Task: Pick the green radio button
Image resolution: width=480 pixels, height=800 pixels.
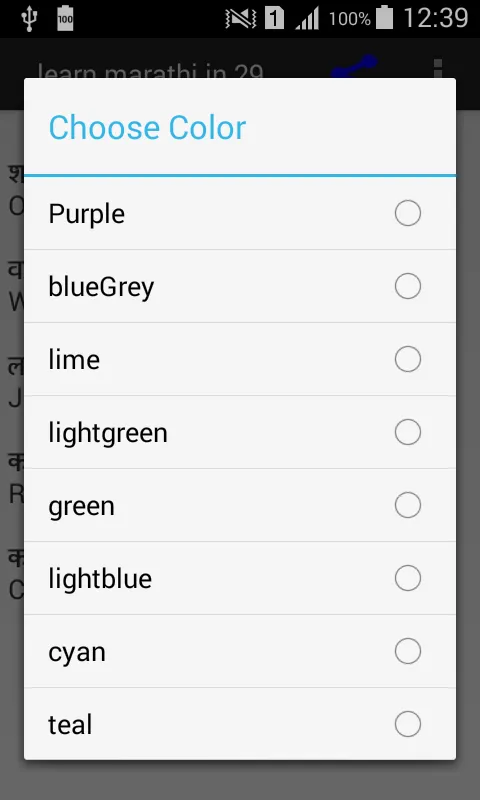Action: pyautogui.click(x=408, y=505)
